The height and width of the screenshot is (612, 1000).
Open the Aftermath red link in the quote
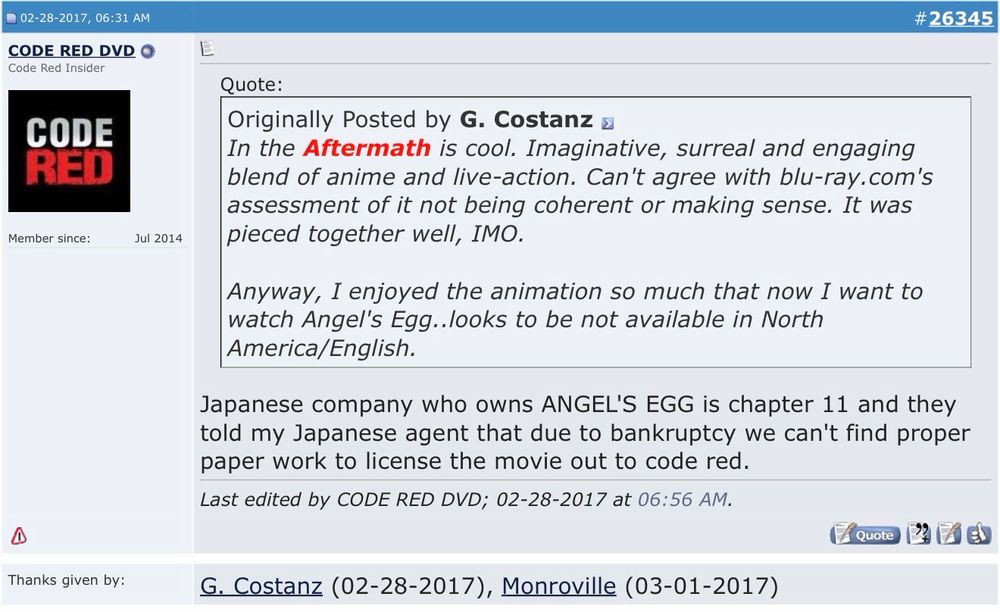[x=367, y=148]
